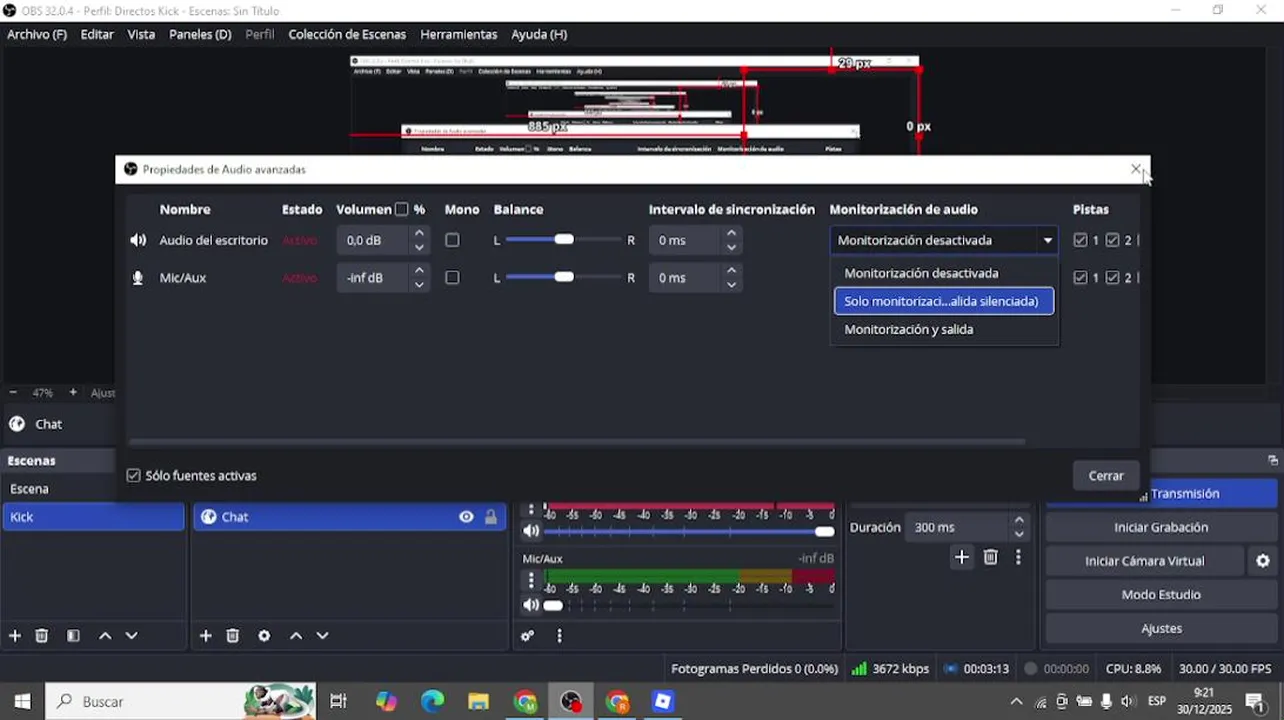Open Microsoft Edge from the taskbar

432,701
